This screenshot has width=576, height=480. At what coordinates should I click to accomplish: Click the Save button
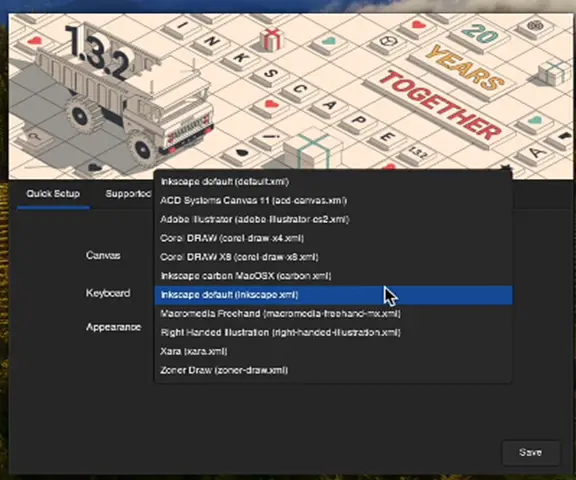(x=530, y=452)
